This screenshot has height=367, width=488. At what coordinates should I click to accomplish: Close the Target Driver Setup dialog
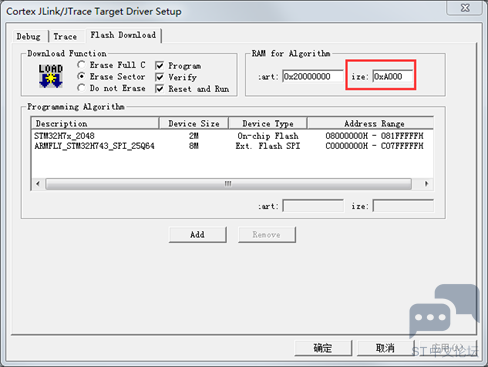[465, 8]
